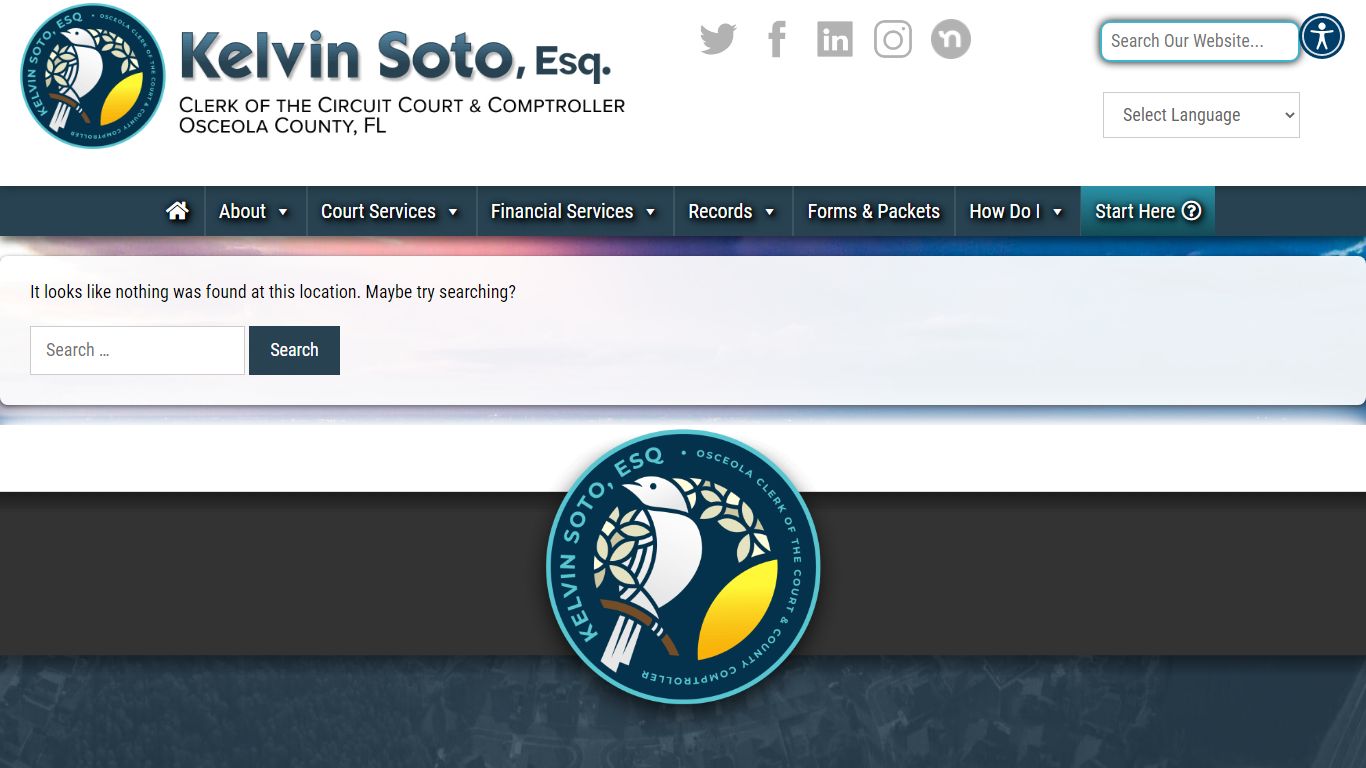Click the dark Search button
This screenshot has width=1366, height=768.
click(294, 350)
